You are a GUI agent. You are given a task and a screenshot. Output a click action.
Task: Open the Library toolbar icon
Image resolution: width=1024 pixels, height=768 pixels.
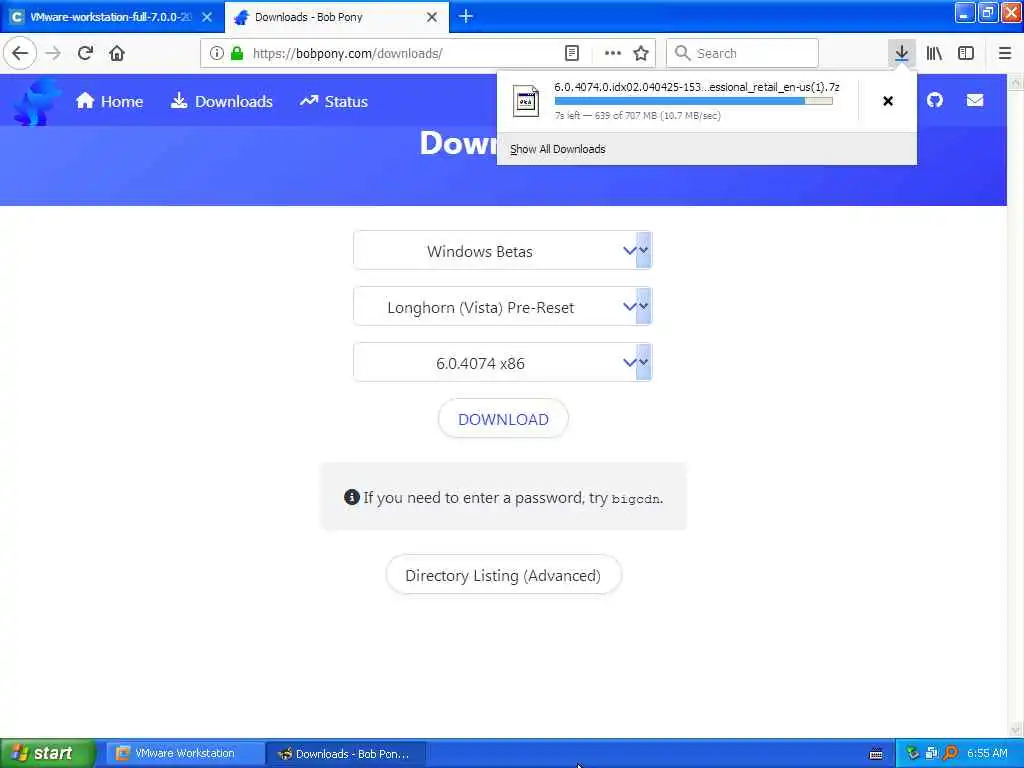point(934,53)
